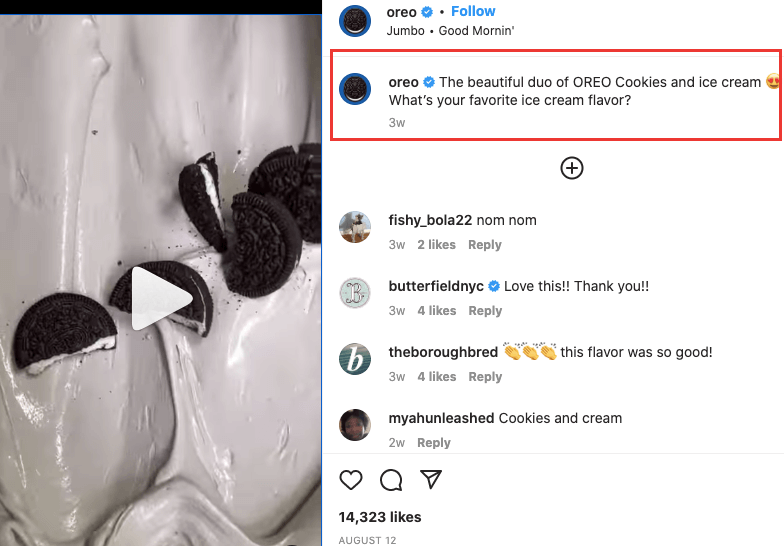The width and height of the screenshot is (784, 546).
Task: Open myahunleashed's profile avatar
Action: tap(355, 425)
